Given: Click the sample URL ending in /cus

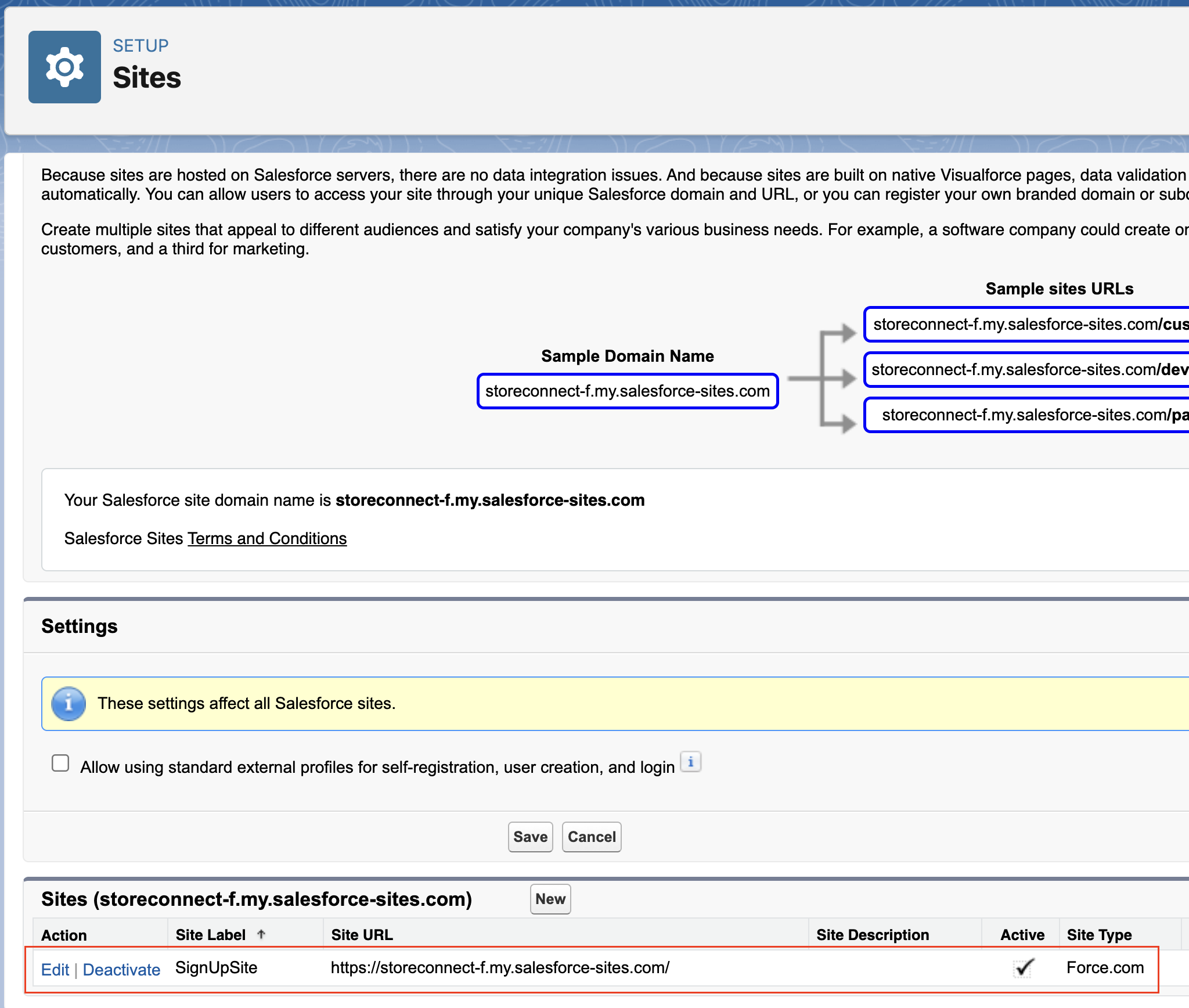Looking at the screenshot, I should click(1026, 324).
